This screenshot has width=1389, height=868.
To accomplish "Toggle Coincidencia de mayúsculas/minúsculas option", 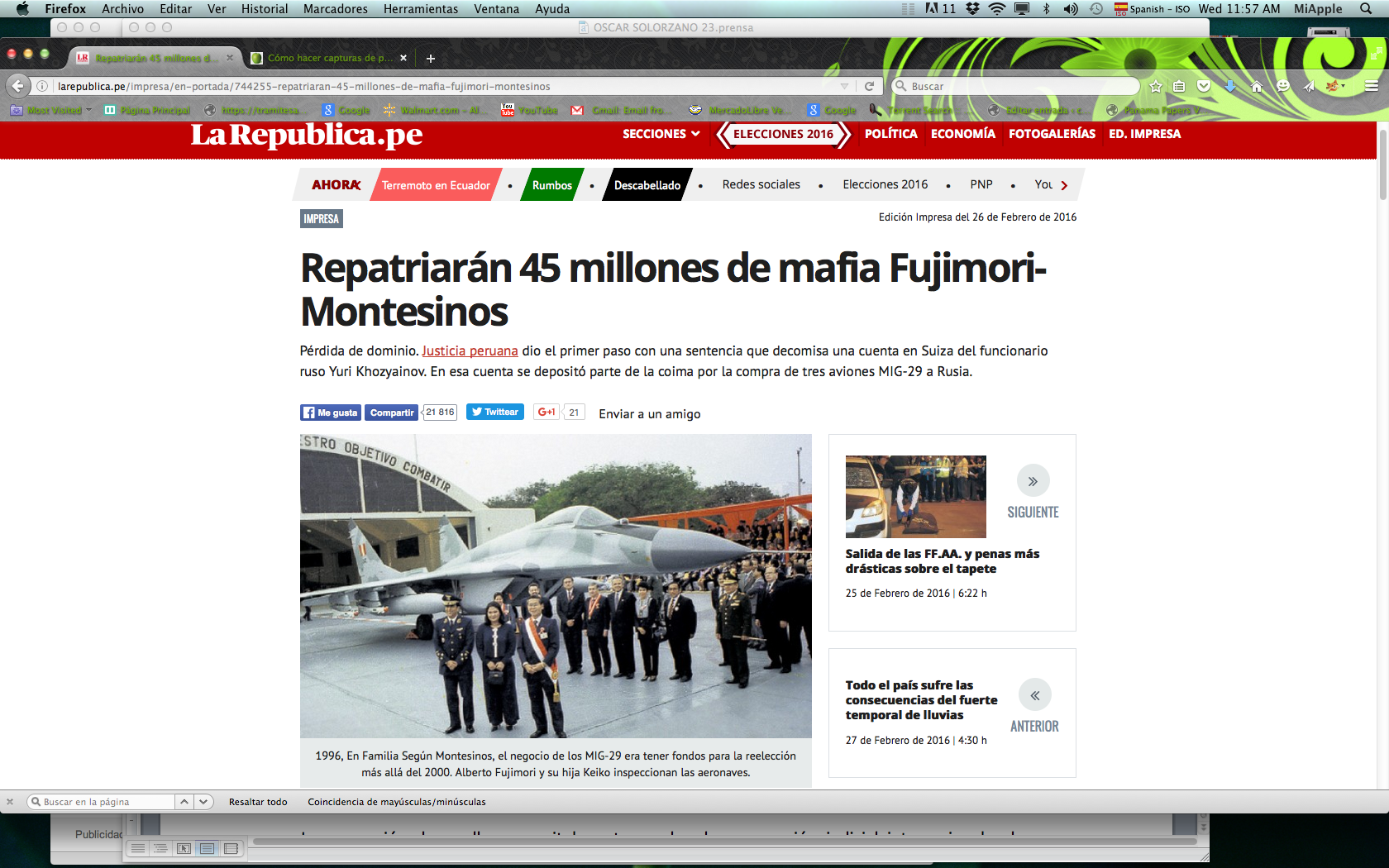I will pyautogui.click(x=396, y=802).
